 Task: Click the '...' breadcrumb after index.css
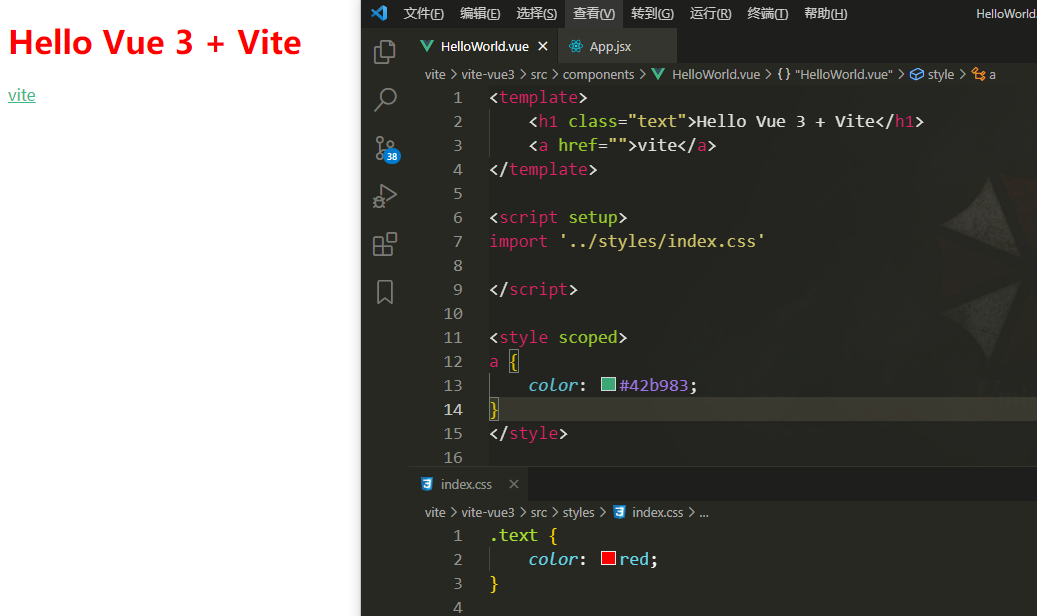(704, 512)
